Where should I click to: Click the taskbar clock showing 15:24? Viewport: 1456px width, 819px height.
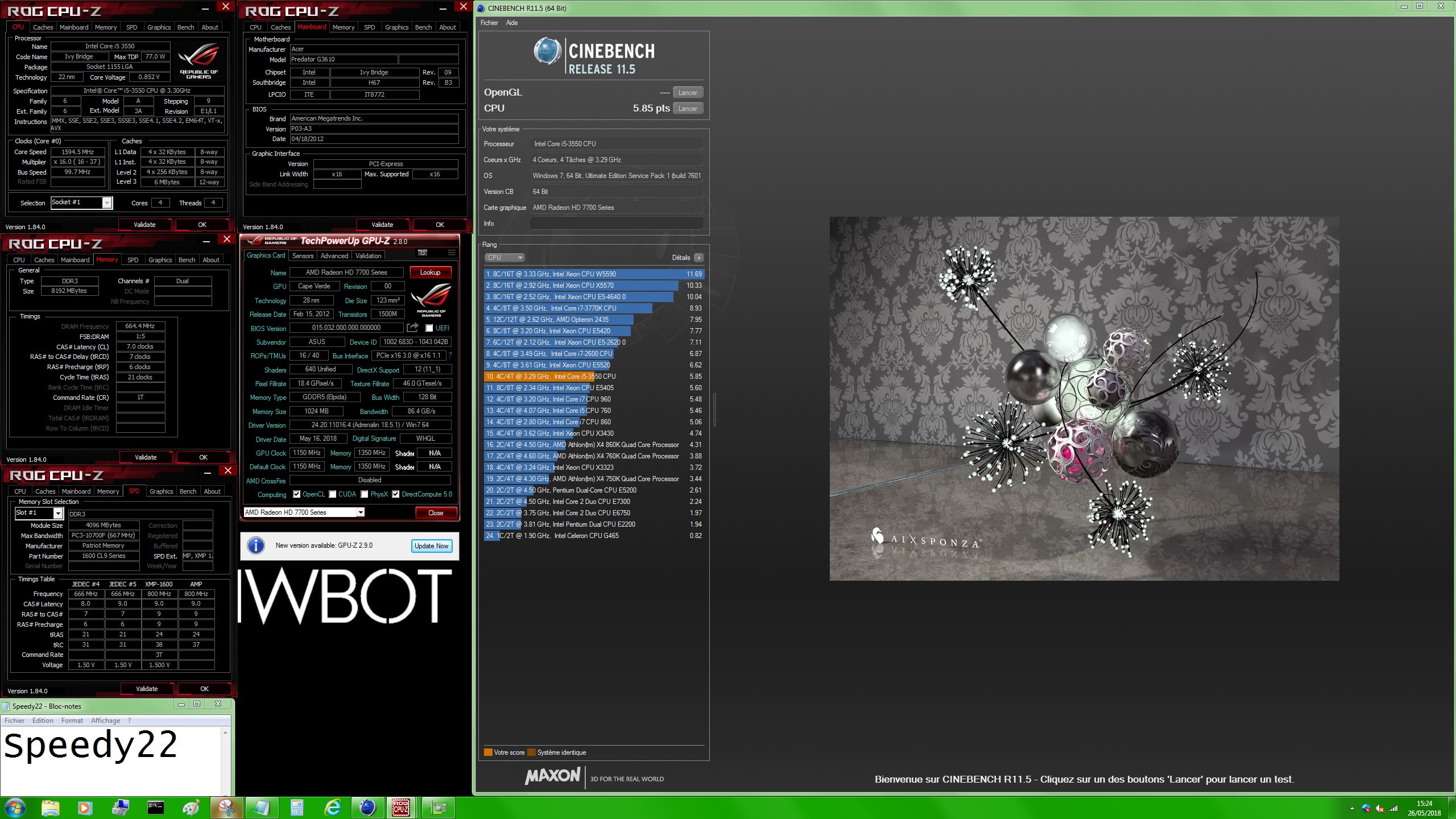point(1424,808)
